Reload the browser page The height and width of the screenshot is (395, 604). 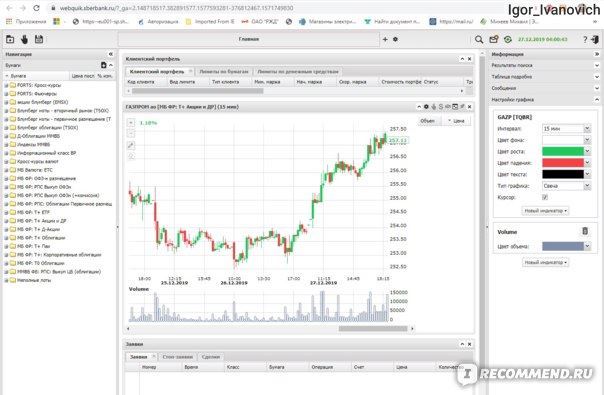[x=36, y=8]
